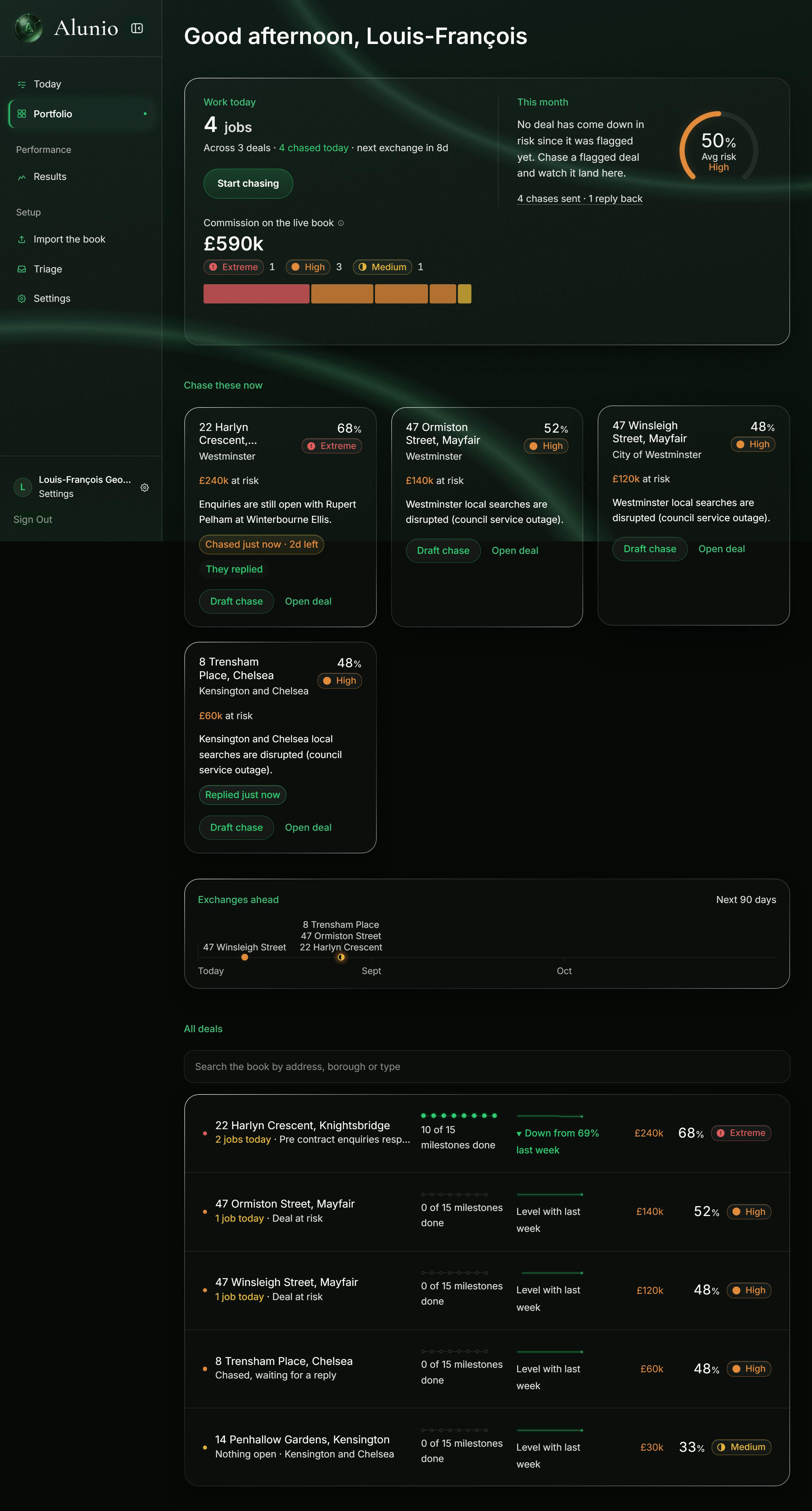Click the Start chasing button
The width and height of the screenshot is (812, 1511).
[x=248, y=184]
